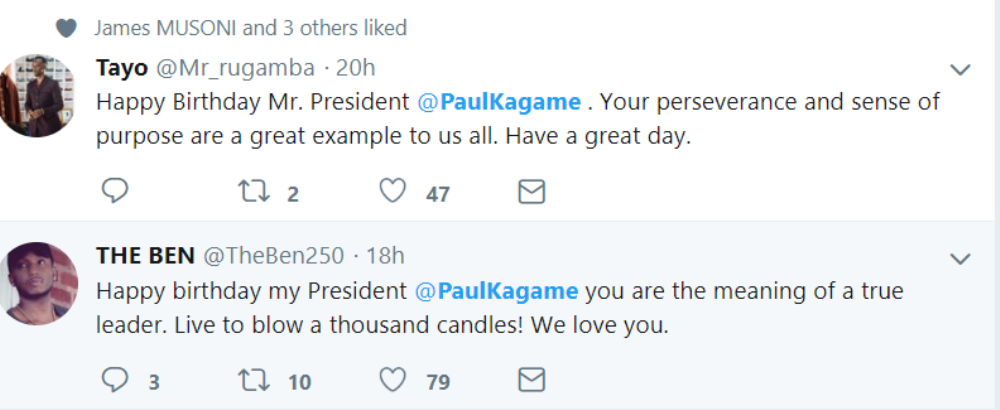Like Tayo's tweet with heart icon

[393, 191]
